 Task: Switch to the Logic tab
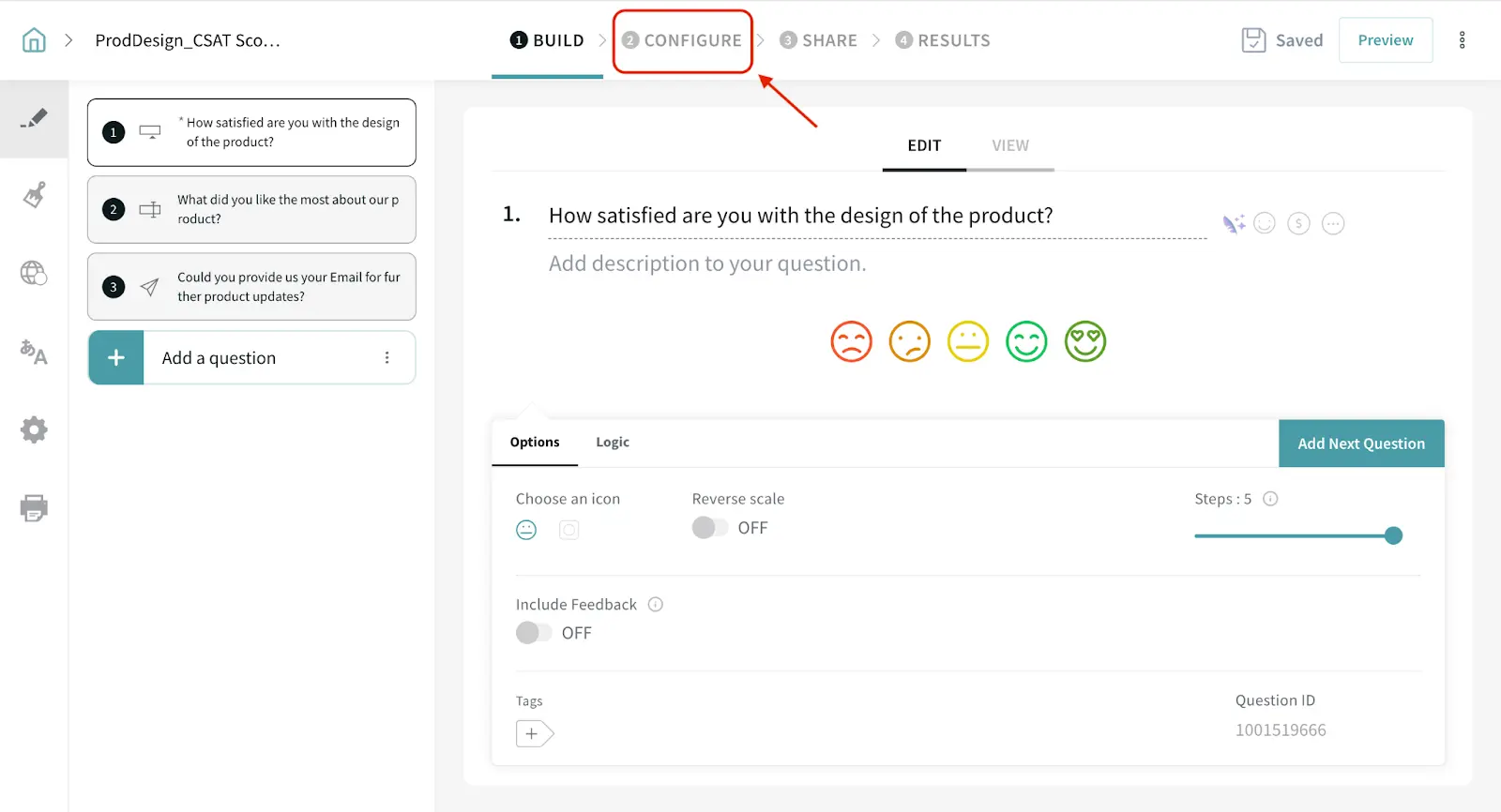(612, 443)
